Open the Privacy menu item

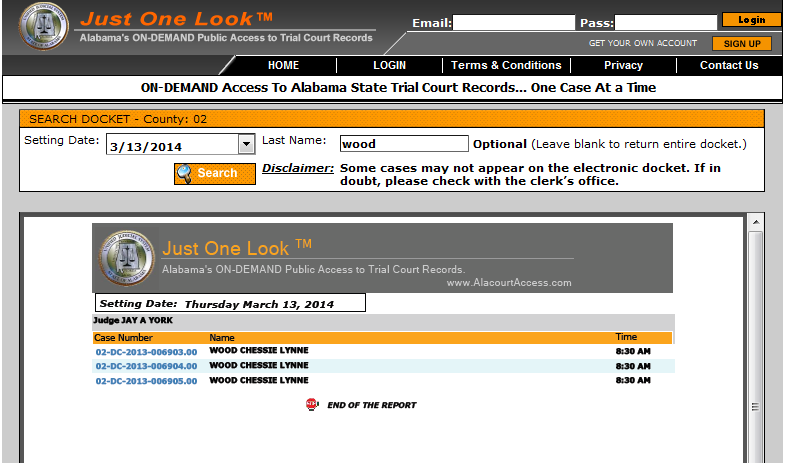tap(623, 65)
